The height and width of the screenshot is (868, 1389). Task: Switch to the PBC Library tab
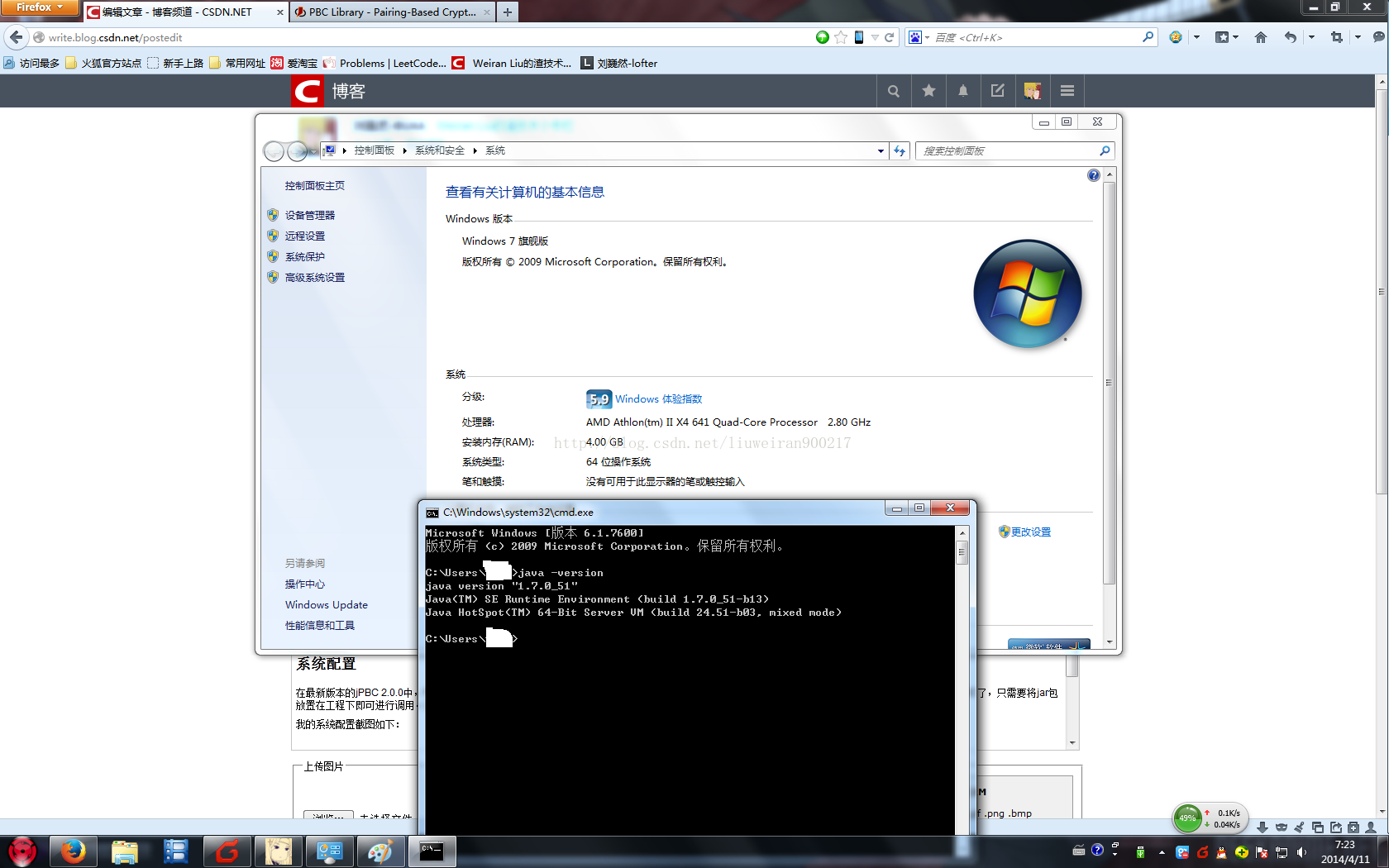tap(392, 12)
